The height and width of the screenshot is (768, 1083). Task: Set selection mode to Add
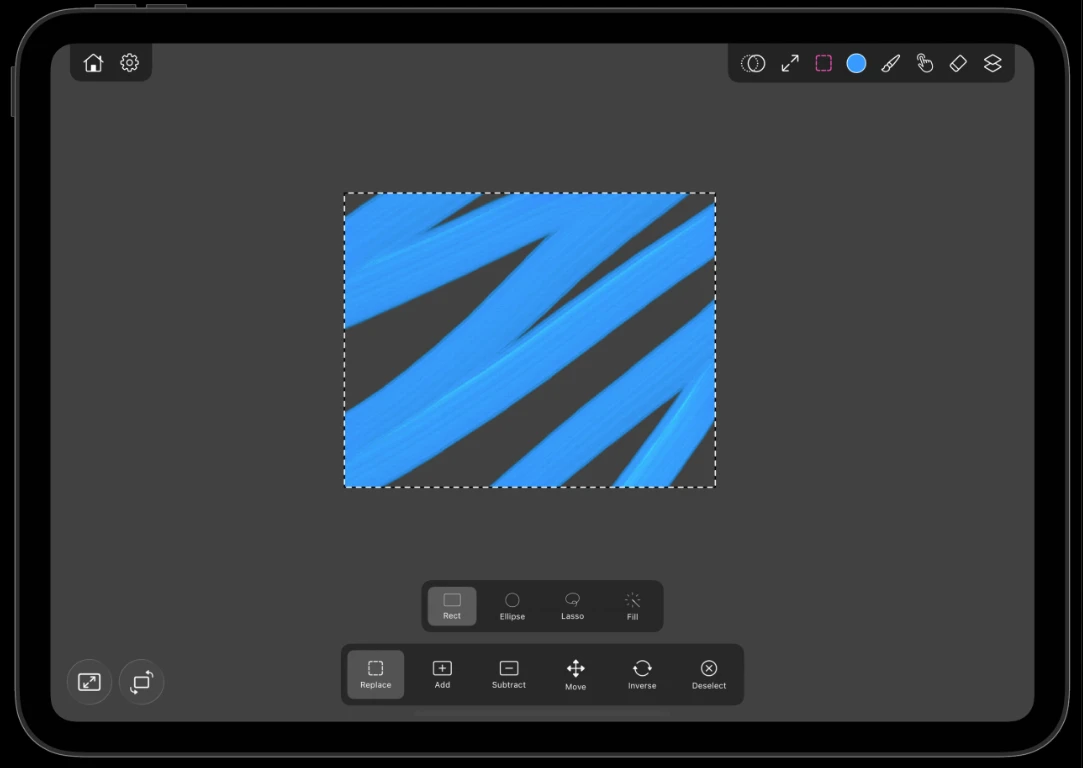(x=442, y=674)
